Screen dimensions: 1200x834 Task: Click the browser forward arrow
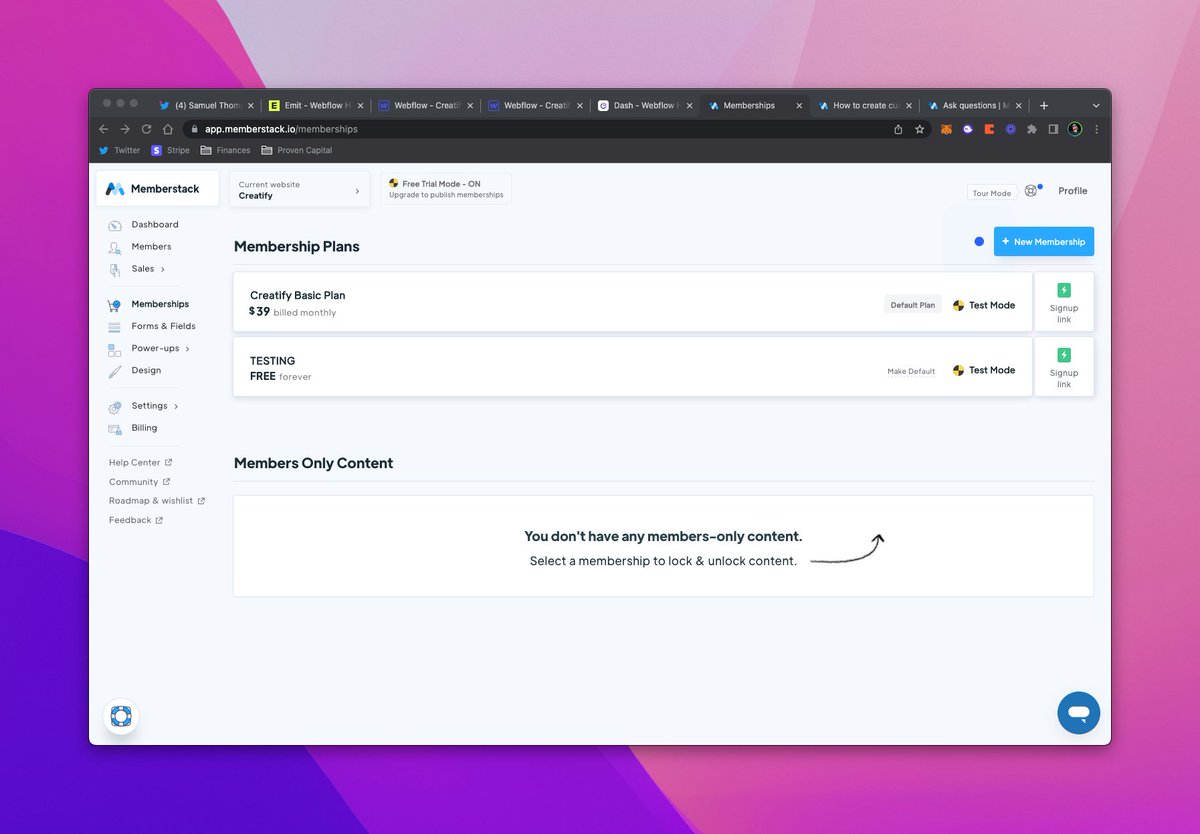coord(125,129)
